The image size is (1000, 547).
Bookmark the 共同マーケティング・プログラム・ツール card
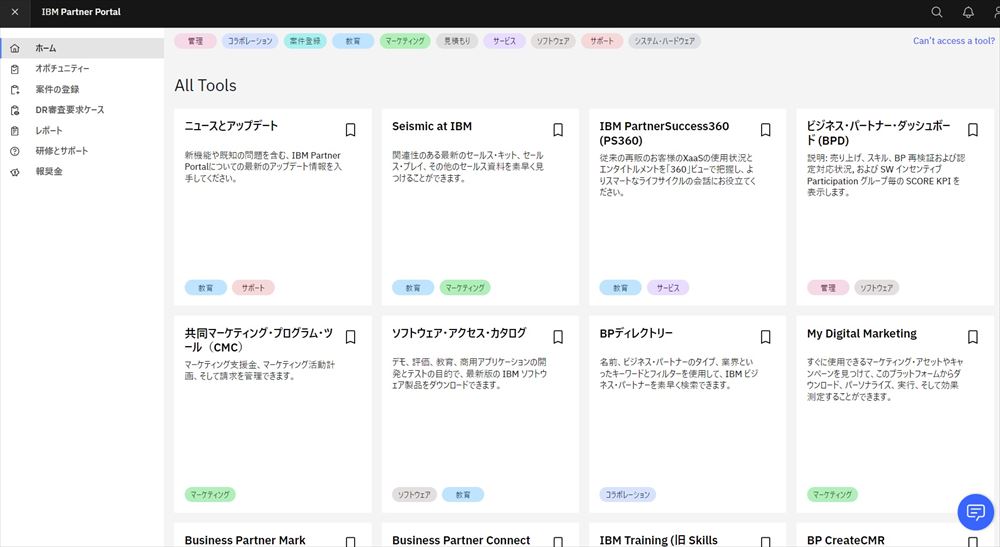pos(350,337)
